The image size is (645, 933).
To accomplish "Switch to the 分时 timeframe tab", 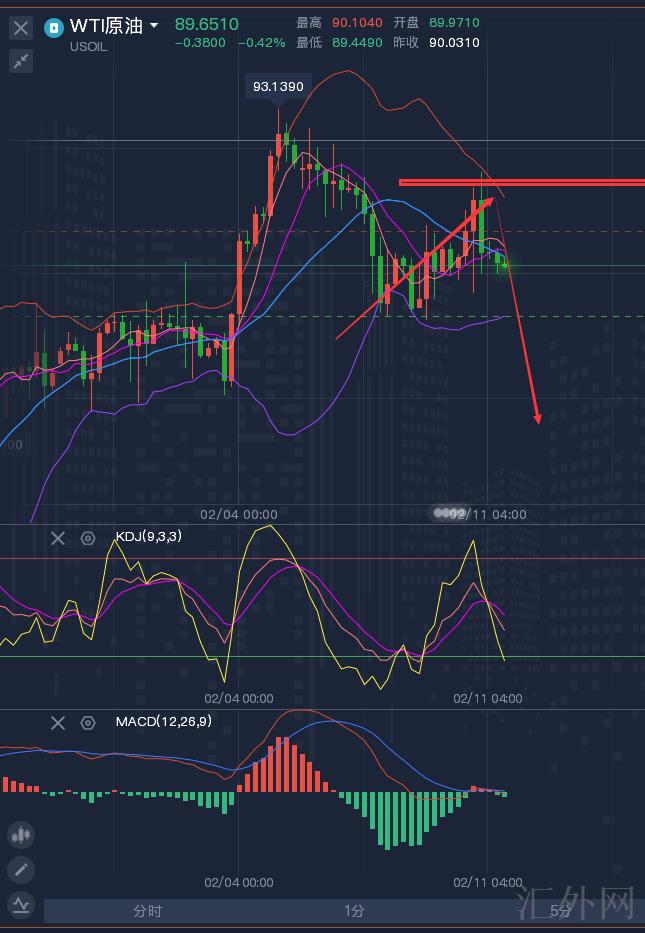I will tap(147, 910).
